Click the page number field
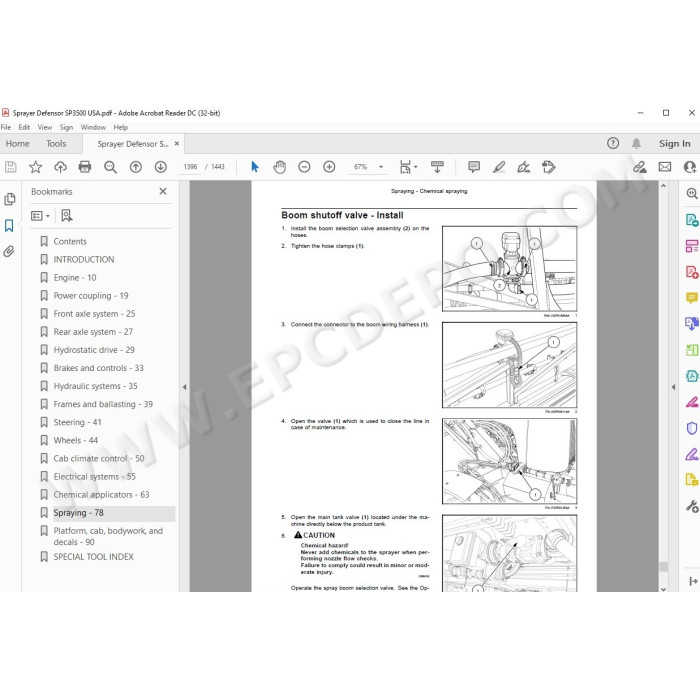 click(190, 167)
